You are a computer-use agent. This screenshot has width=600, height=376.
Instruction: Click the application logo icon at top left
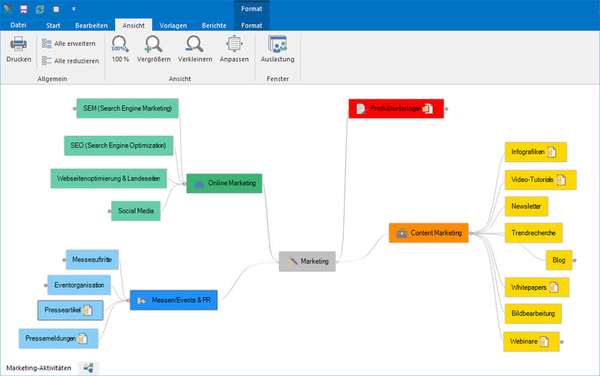(8, 9)
